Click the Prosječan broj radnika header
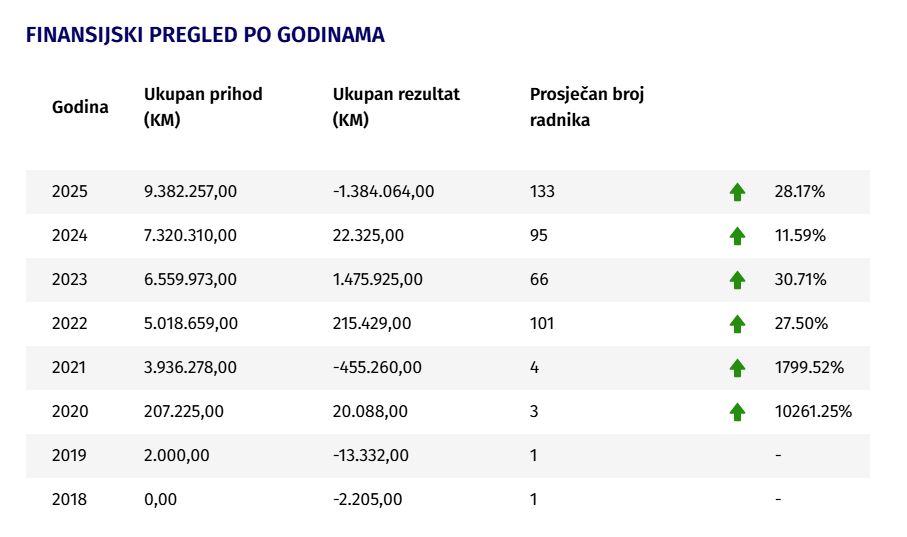Viewport: 907px width, 537px height. click(x=587, y=106)
